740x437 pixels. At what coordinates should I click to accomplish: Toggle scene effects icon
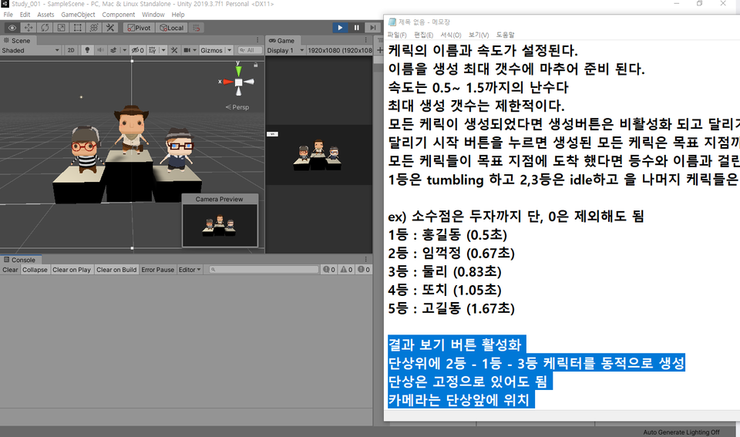(x=113, y=50)
